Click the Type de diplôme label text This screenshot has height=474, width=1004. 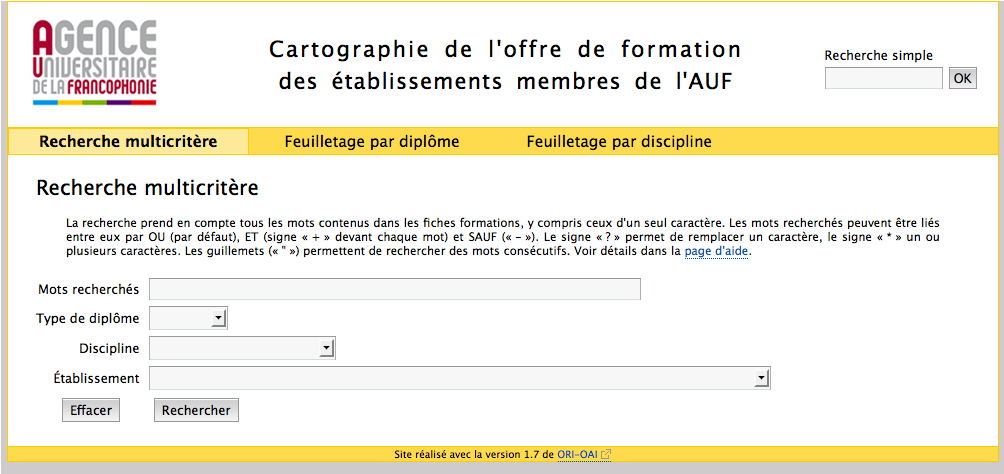point(87,319)
